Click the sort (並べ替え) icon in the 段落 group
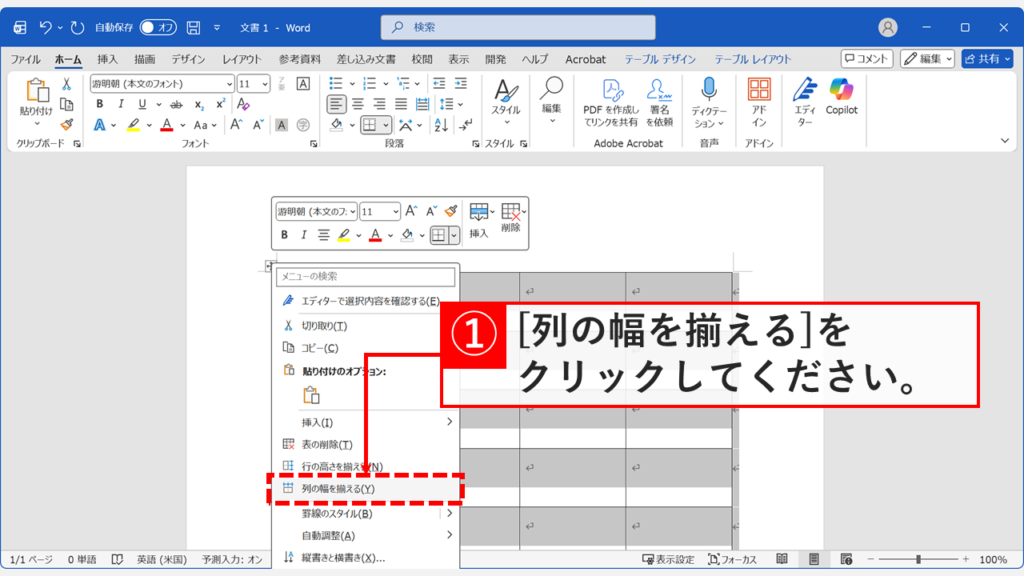1024x576 pixels. 439,125
